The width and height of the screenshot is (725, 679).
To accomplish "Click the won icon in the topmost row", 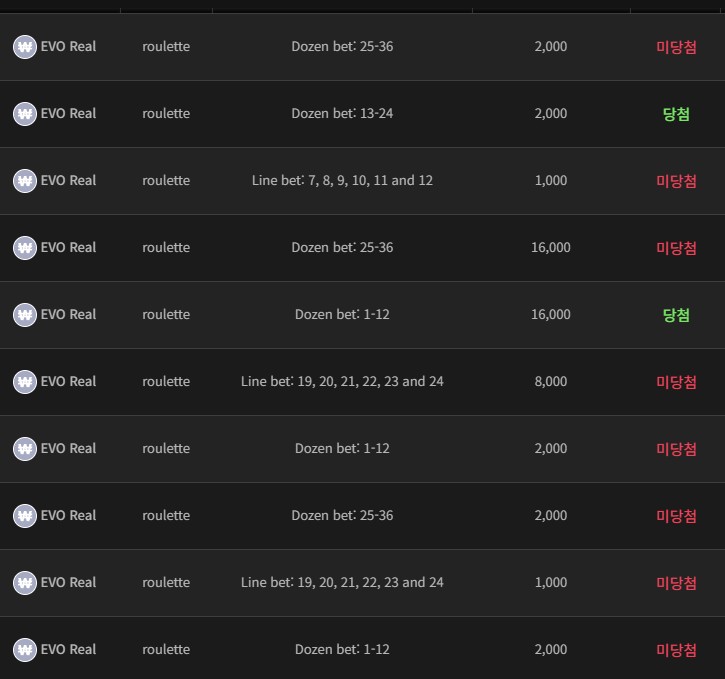I will pyautogui.click(x=25, y=47).
